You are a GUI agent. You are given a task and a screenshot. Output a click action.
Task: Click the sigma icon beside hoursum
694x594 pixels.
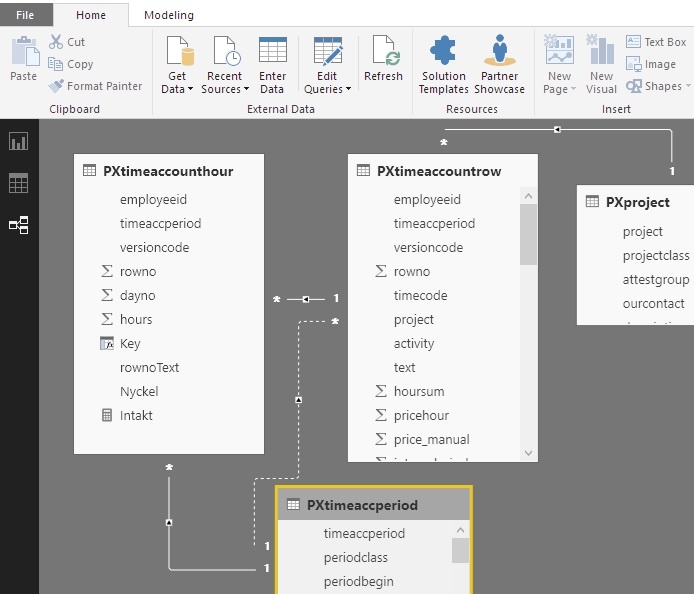point(381,391)
